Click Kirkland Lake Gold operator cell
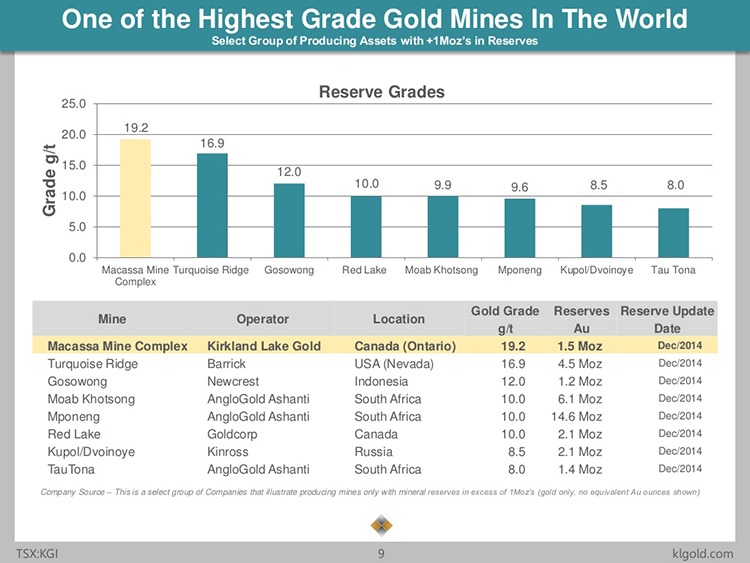This screenshot has height=563, width=750. (x=264, y=346)
